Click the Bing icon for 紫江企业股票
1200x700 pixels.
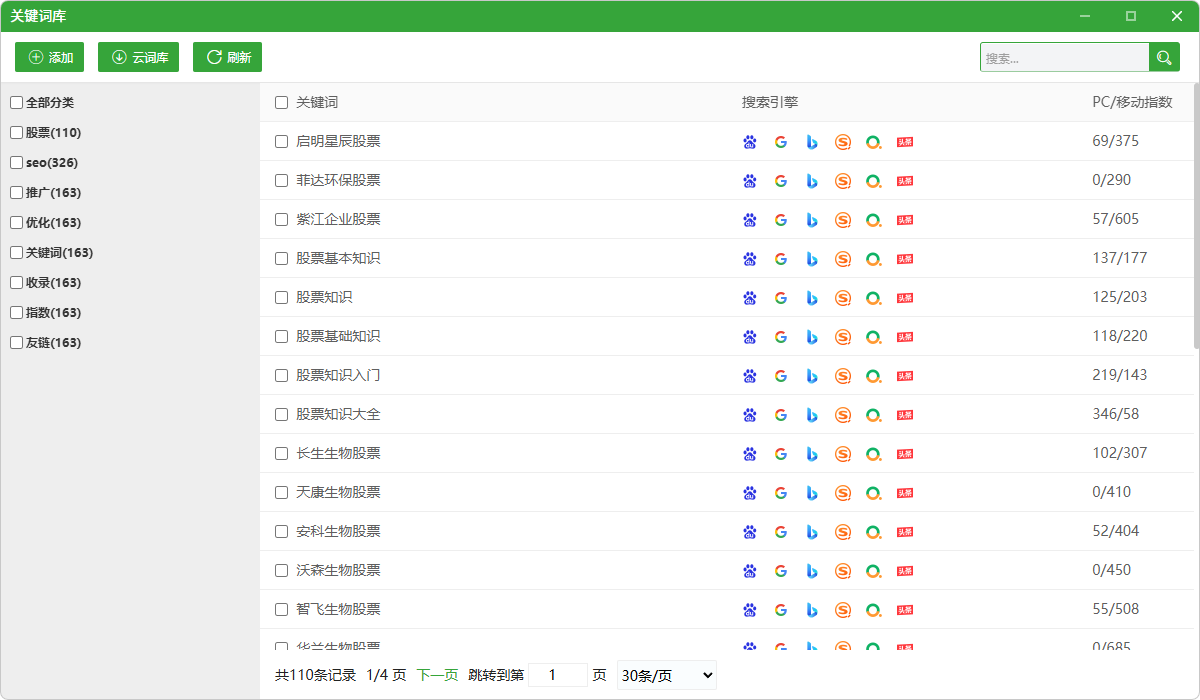coord(812,220)
